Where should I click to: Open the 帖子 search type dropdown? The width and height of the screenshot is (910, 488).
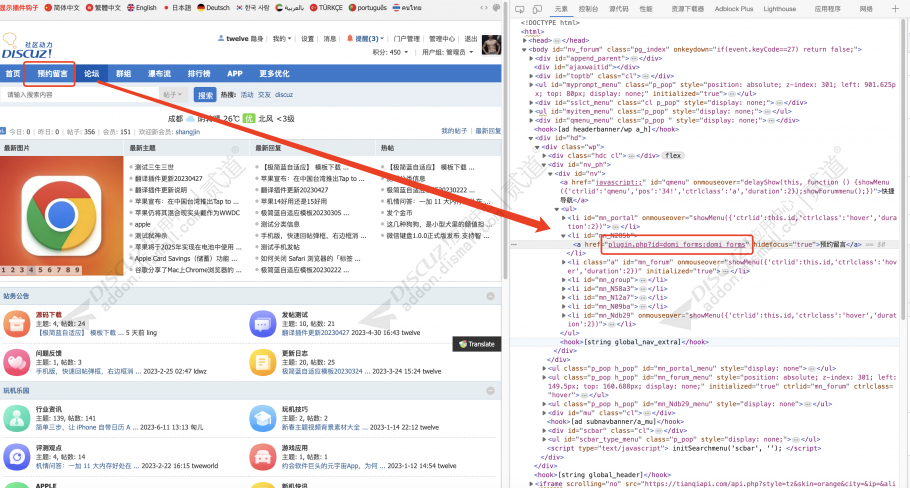click(174, 95)
